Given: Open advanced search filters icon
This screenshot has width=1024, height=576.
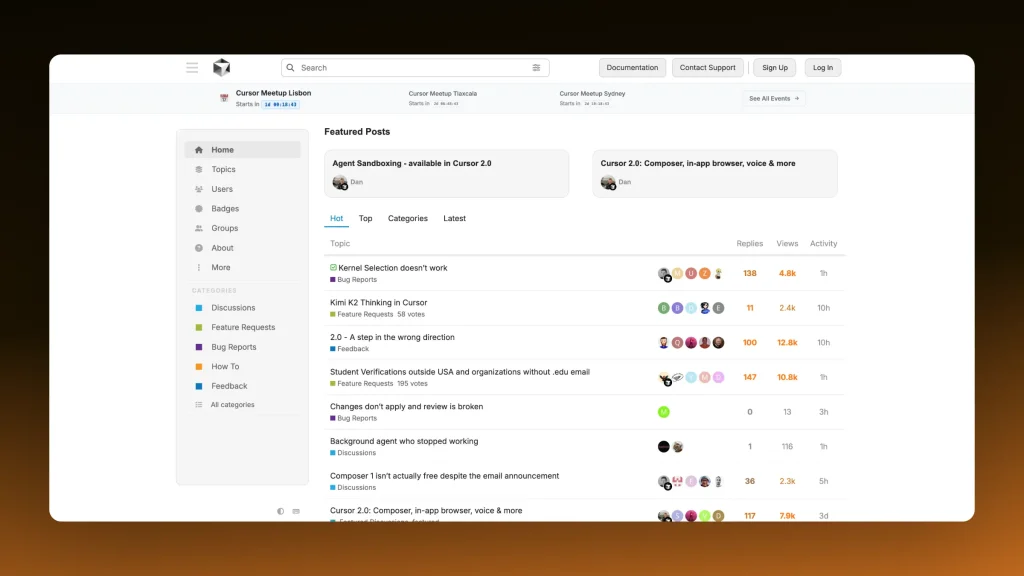Looking at the screenshot, I should tap(536, 67).
